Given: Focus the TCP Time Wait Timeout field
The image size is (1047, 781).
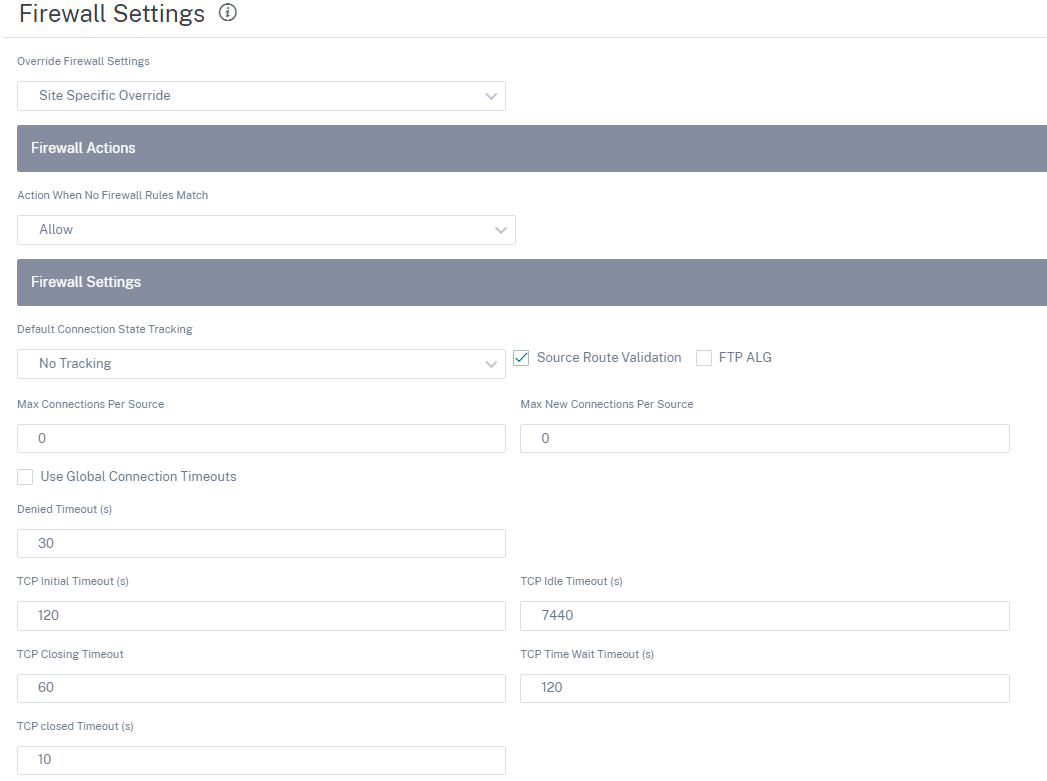Looking at the screenshot, I should [765, 688].
